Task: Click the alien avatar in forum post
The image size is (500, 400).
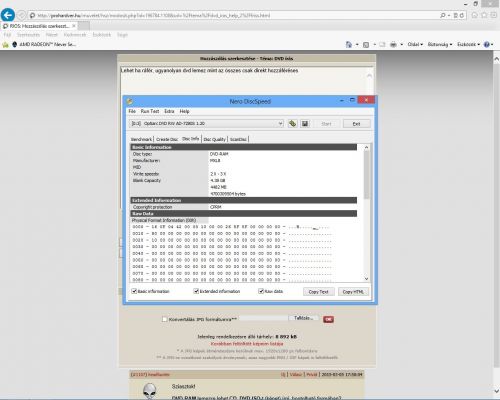Action: (150, 390)
